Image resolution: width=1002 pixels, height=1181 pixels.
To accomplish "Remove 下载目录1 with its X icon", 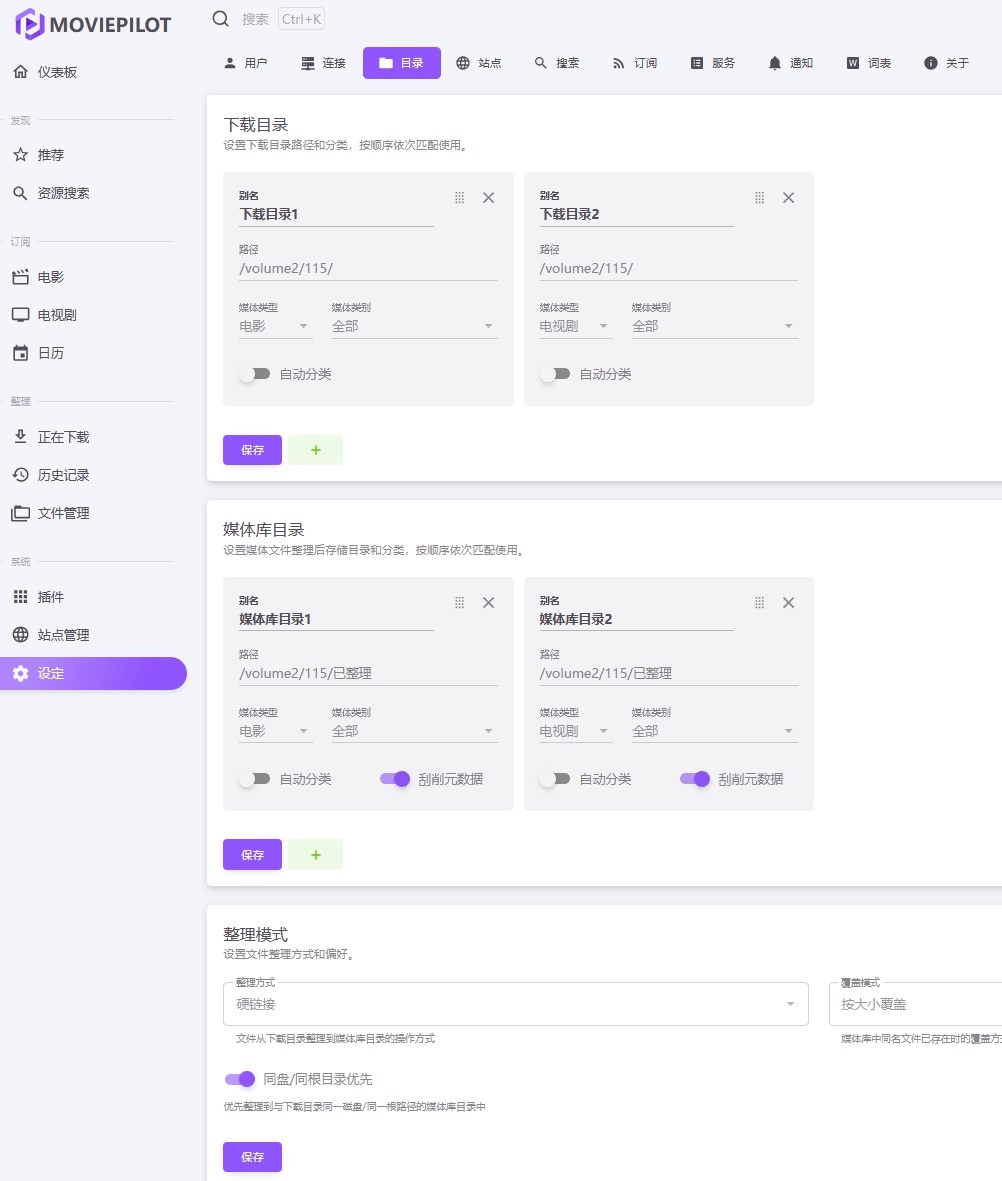I will click(488, 198).
